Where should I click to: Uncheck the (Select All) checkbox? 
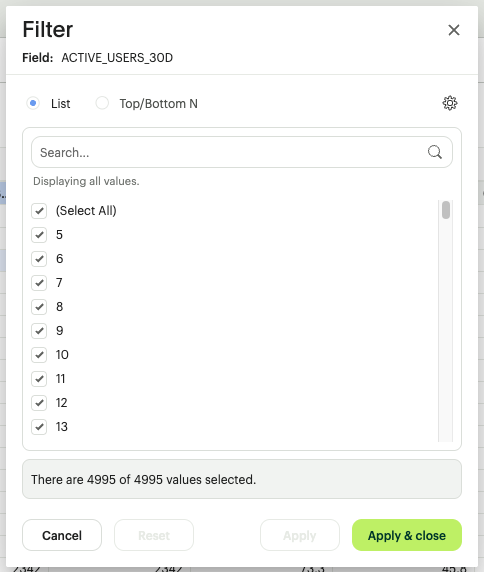[x=39, y=211]
